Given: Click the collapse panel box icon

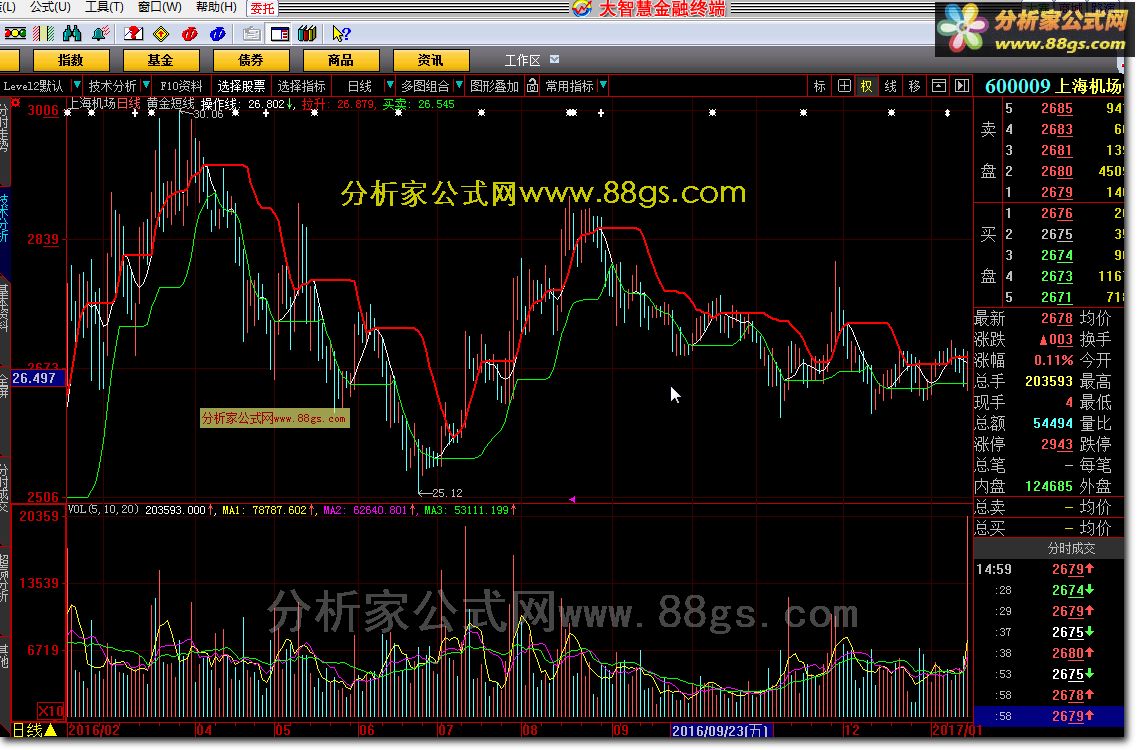Looking at the screenshot, I should (938, 86).
